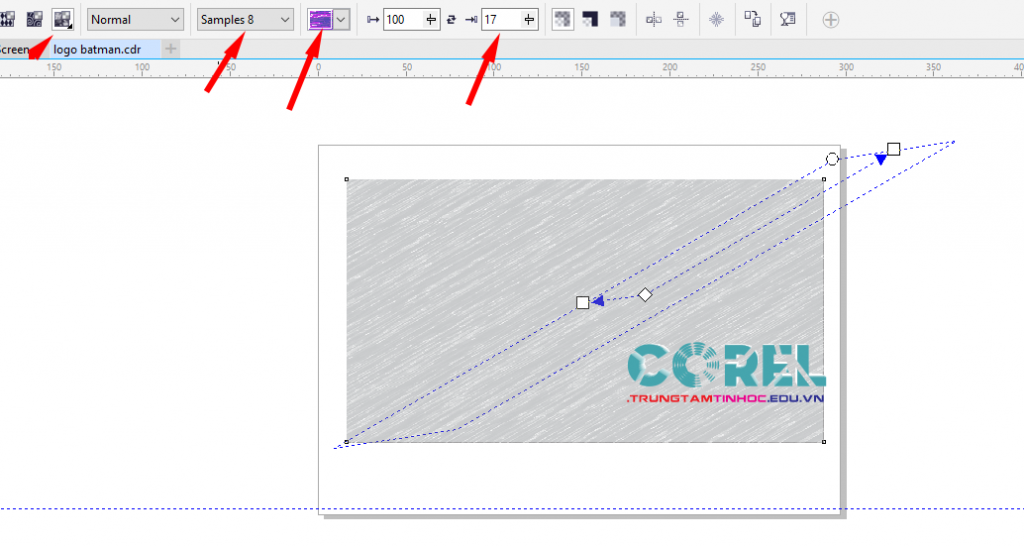Toggle mirror tiles vertically
The width and height of the screenshot is (1024, 547).
coord(681,20)
